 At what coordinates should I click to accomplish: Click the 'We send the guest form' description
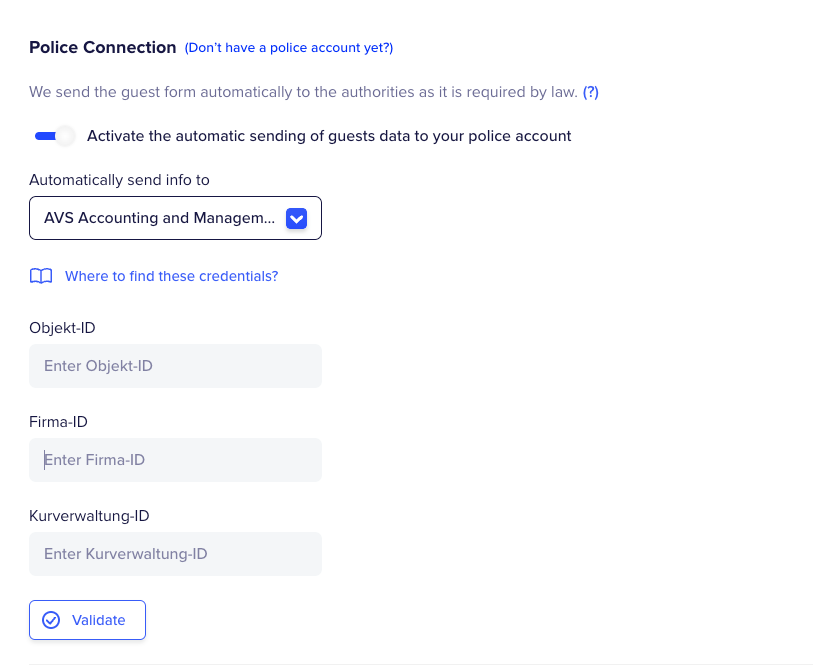(x=303, y=92)
